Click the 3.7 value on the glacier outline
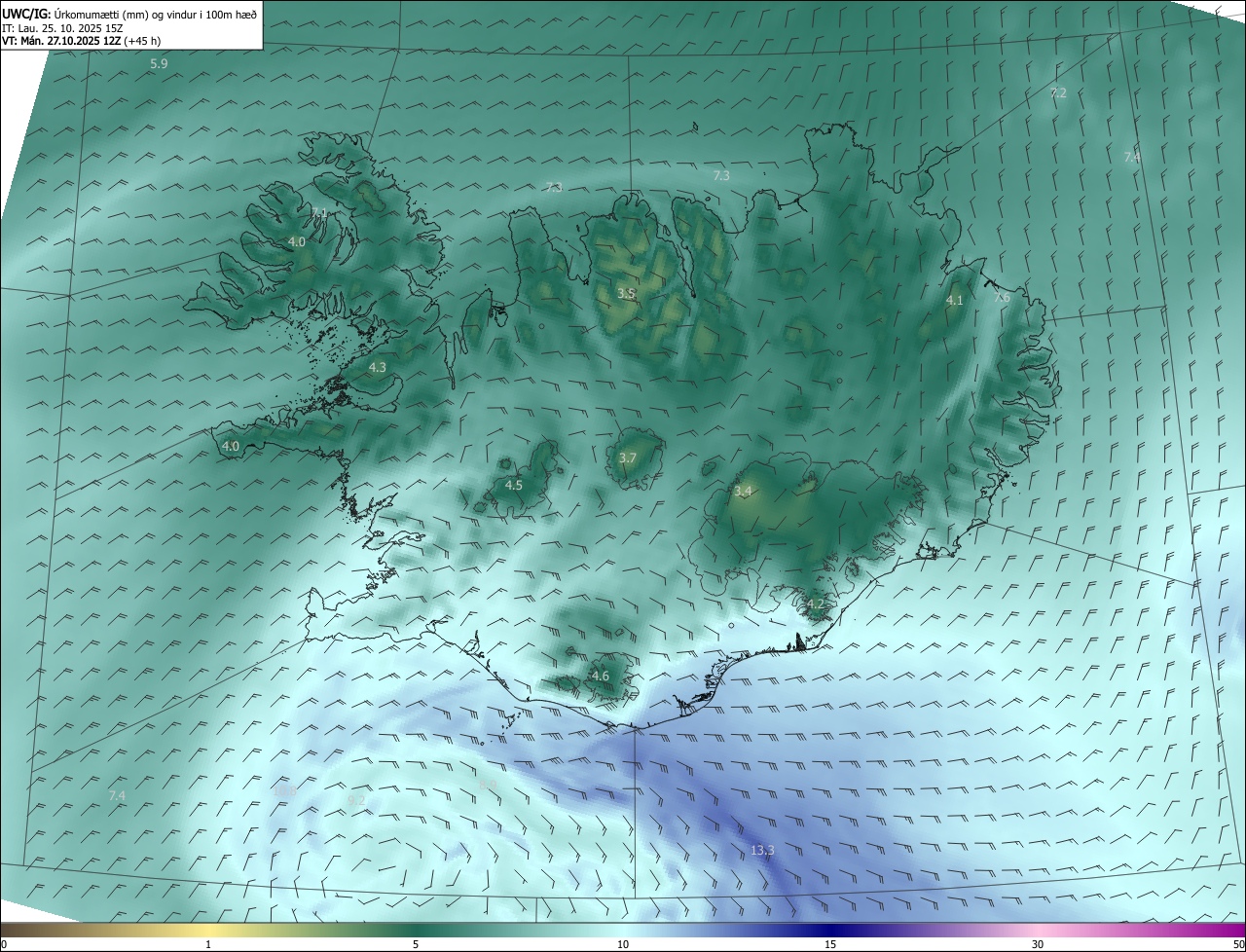1246x952 pixels. pyautogui.click(x=628, y=458)
